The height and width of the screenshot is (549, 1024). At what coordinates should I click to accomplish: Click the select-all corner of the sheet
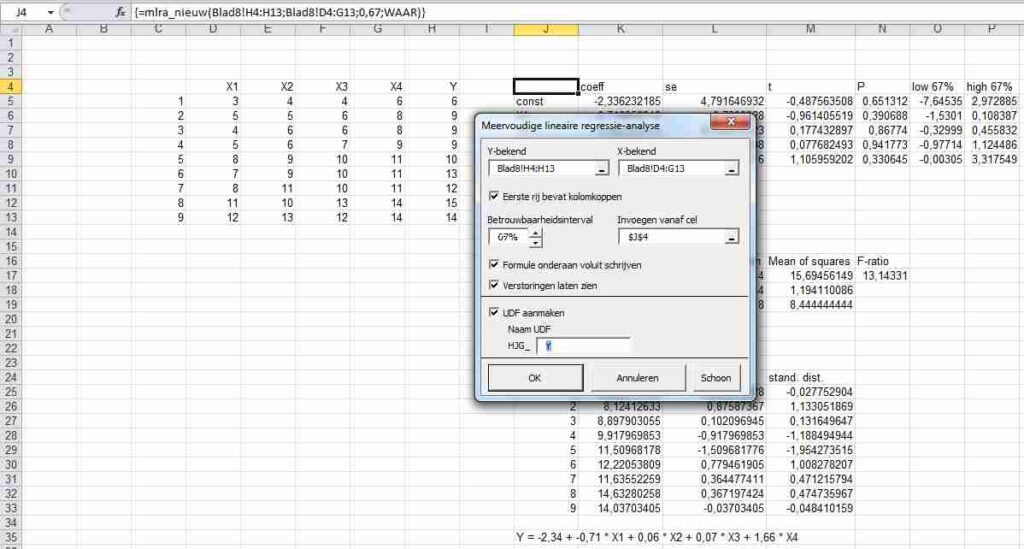[x=10, y=29]
